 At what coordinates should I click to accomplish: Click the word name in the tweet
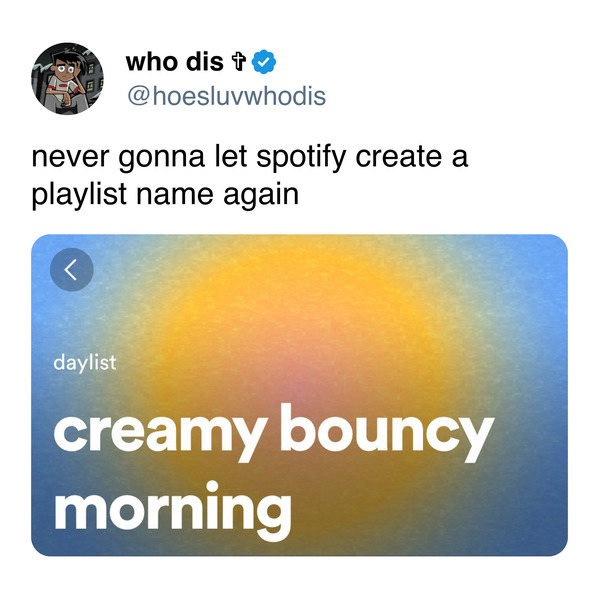pos(175,195)
